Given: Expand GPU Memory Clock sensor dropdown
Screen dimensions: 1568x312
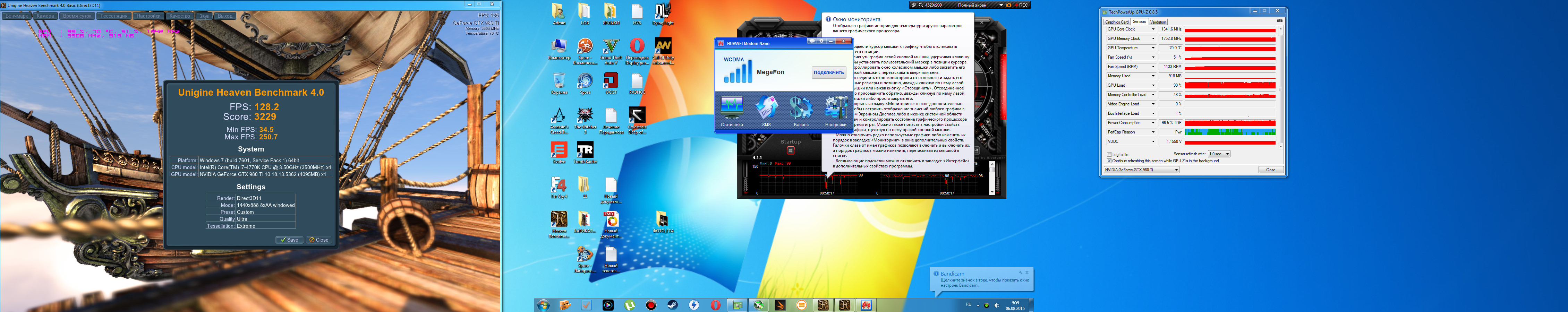Looking at the screenshot, I should pyautogui.click(x=1153, y=38).
